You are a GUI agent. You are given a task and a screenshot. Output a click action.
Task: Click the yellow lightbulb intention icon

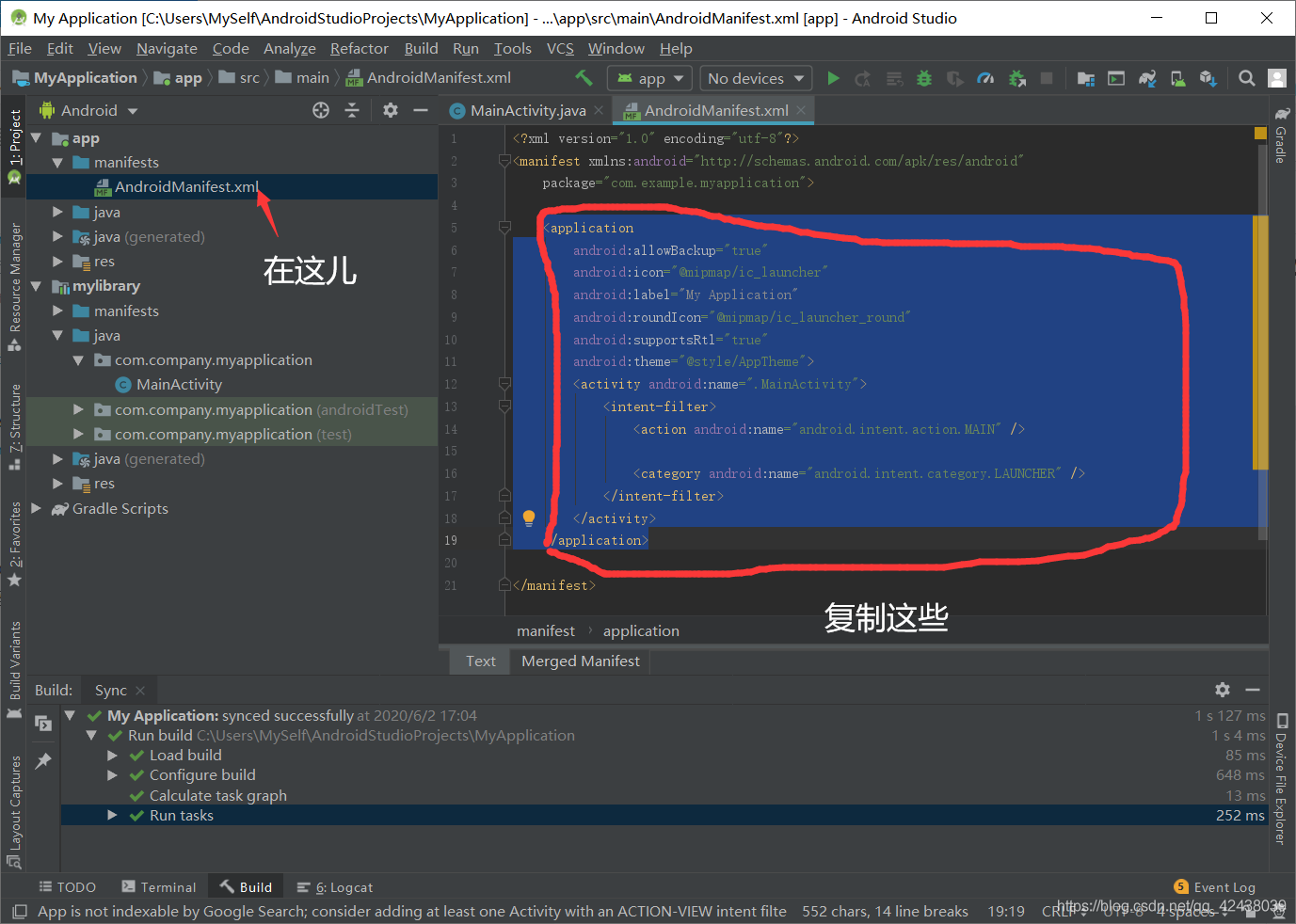pos(529,518)
